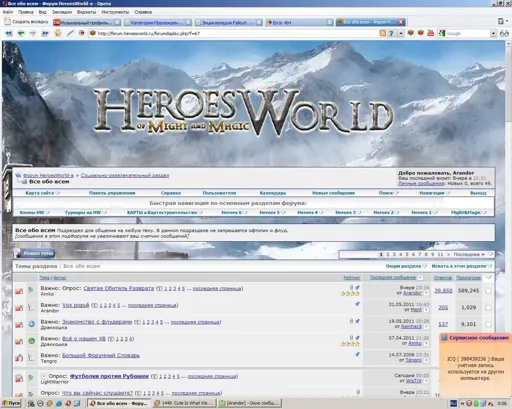Click the thread status icon of Большой Форумный Словарь
This screenshot has height=409, width=512.
tap(19, 358)
